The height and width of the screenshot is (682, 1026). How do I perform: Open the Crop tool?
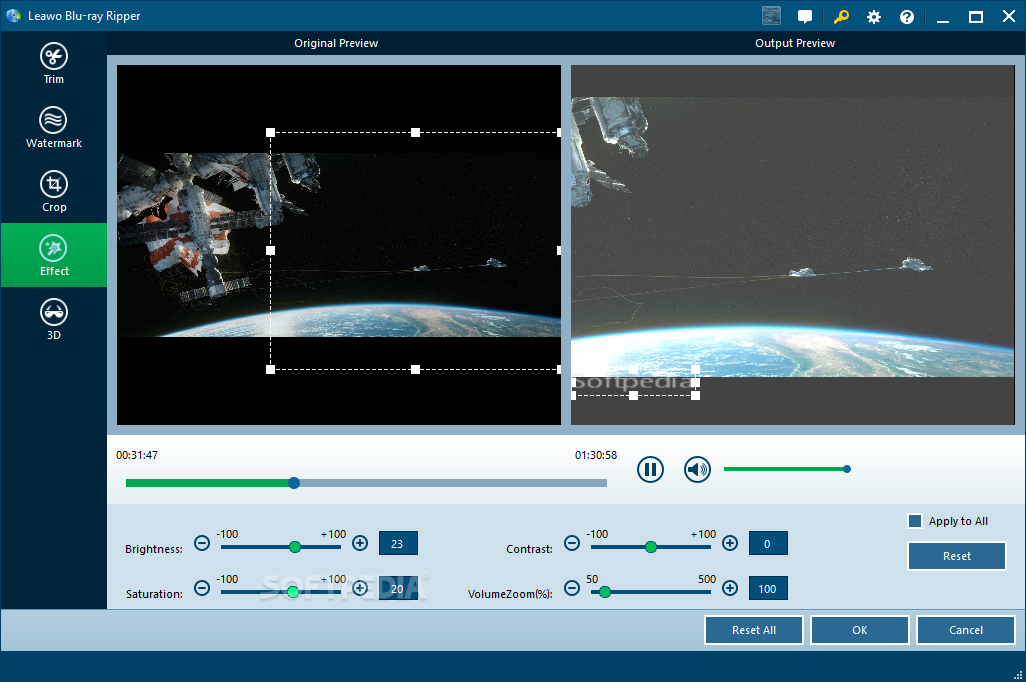tap(54, 192)
